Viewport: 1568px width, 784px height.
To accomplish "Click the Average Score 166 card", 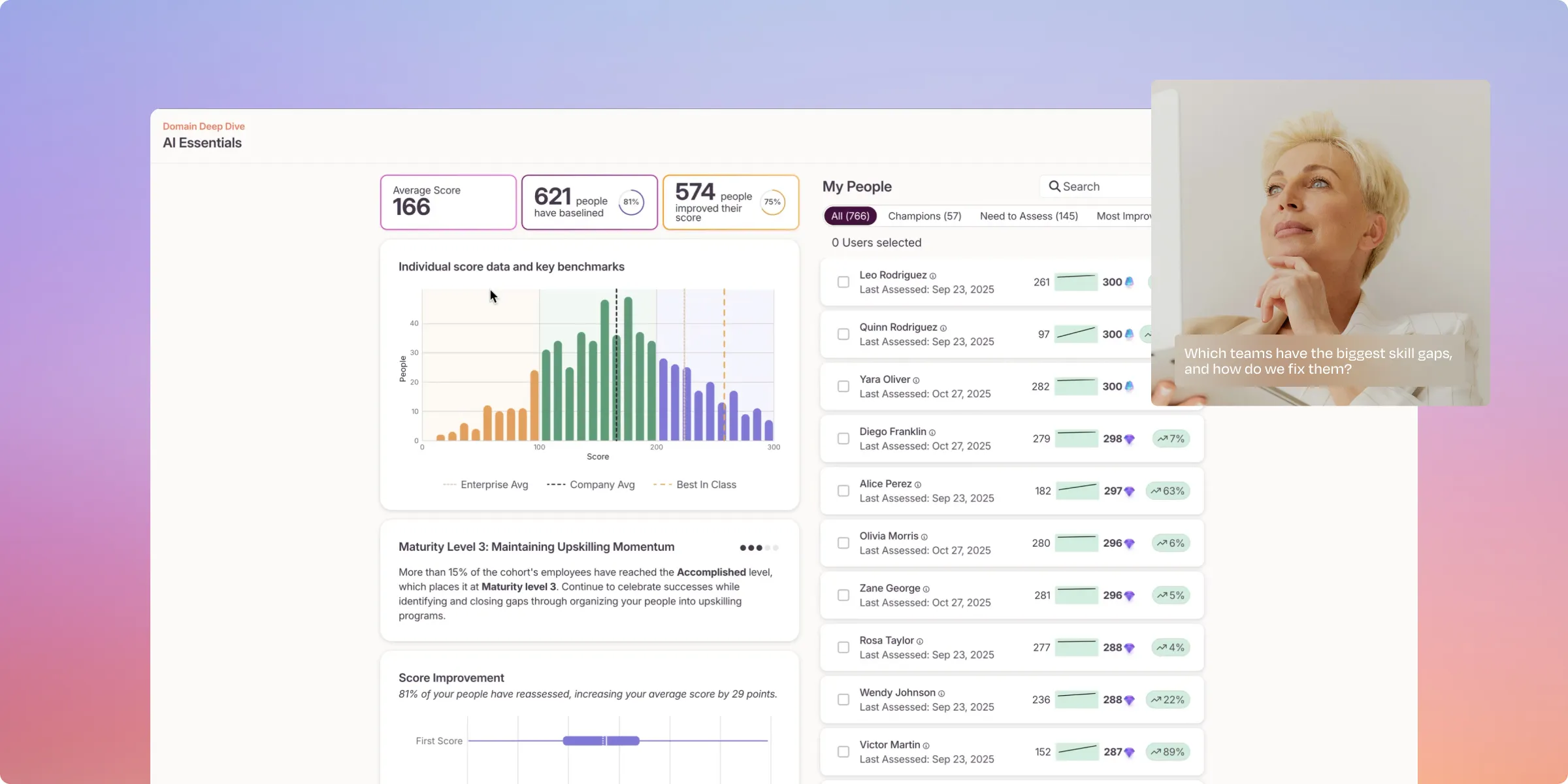I will (x=448, y=202).
